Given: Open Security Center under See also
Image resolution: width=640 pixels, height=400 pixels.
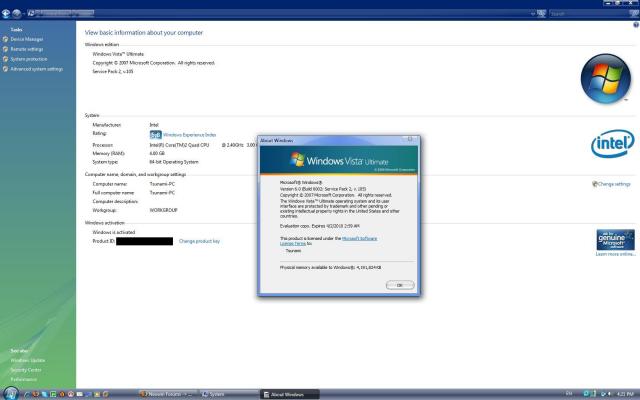Looking at the screenshot, I should pyautogui.click(x=26, y=370).
